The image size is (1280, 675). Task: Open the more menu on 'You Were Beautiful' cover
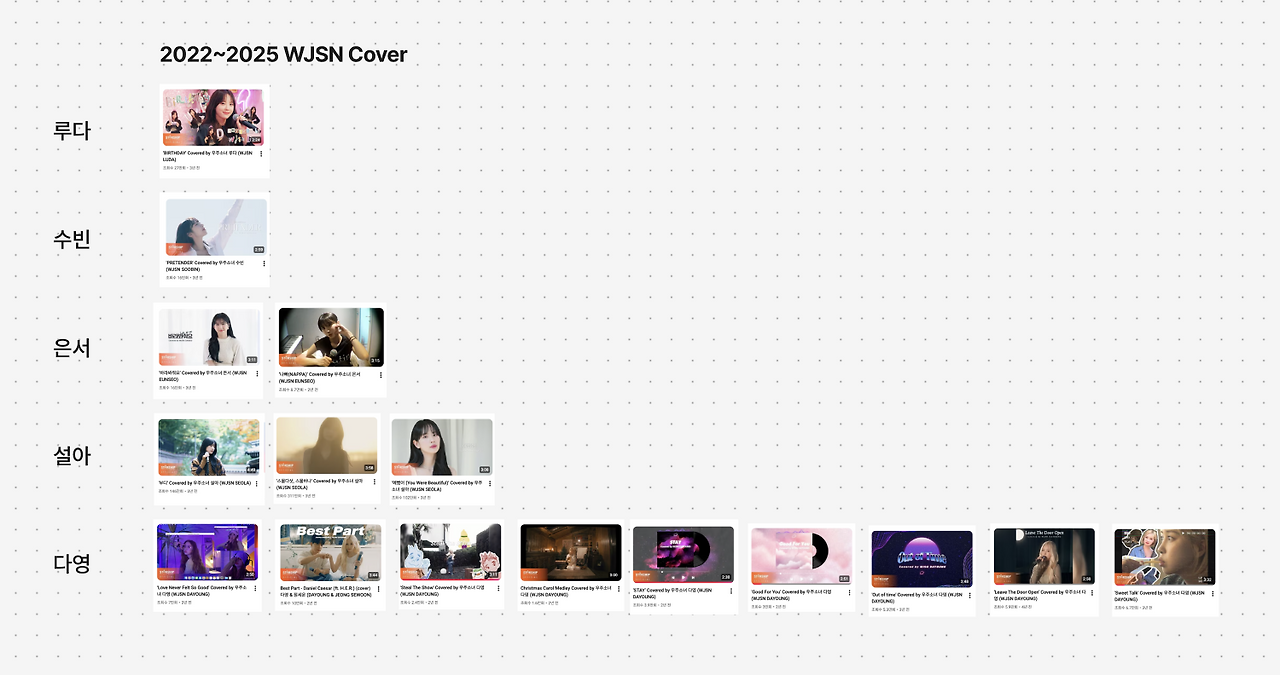click(490, 483)
